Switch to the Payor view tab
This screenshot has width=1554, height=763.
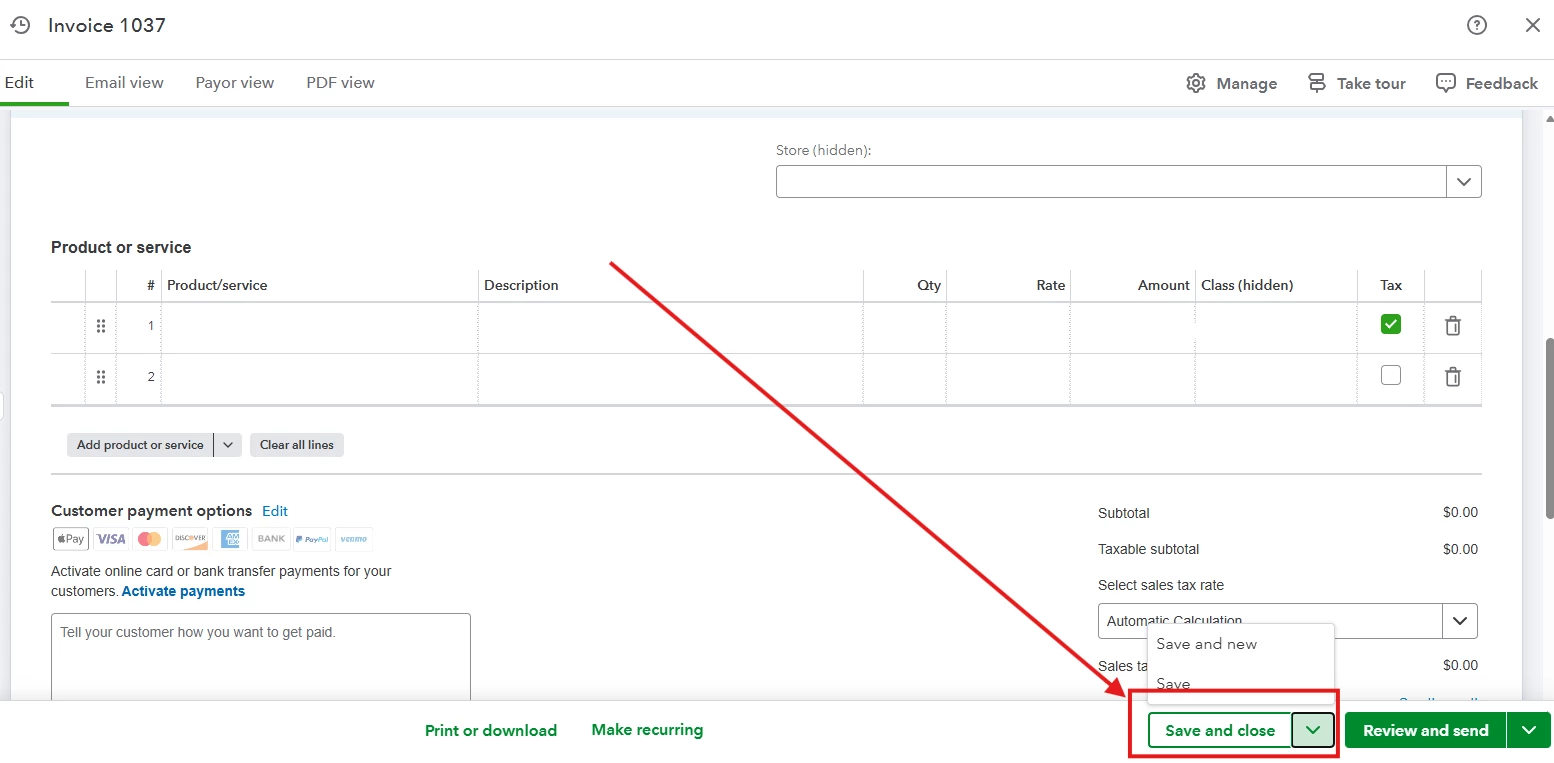(235, 83)
